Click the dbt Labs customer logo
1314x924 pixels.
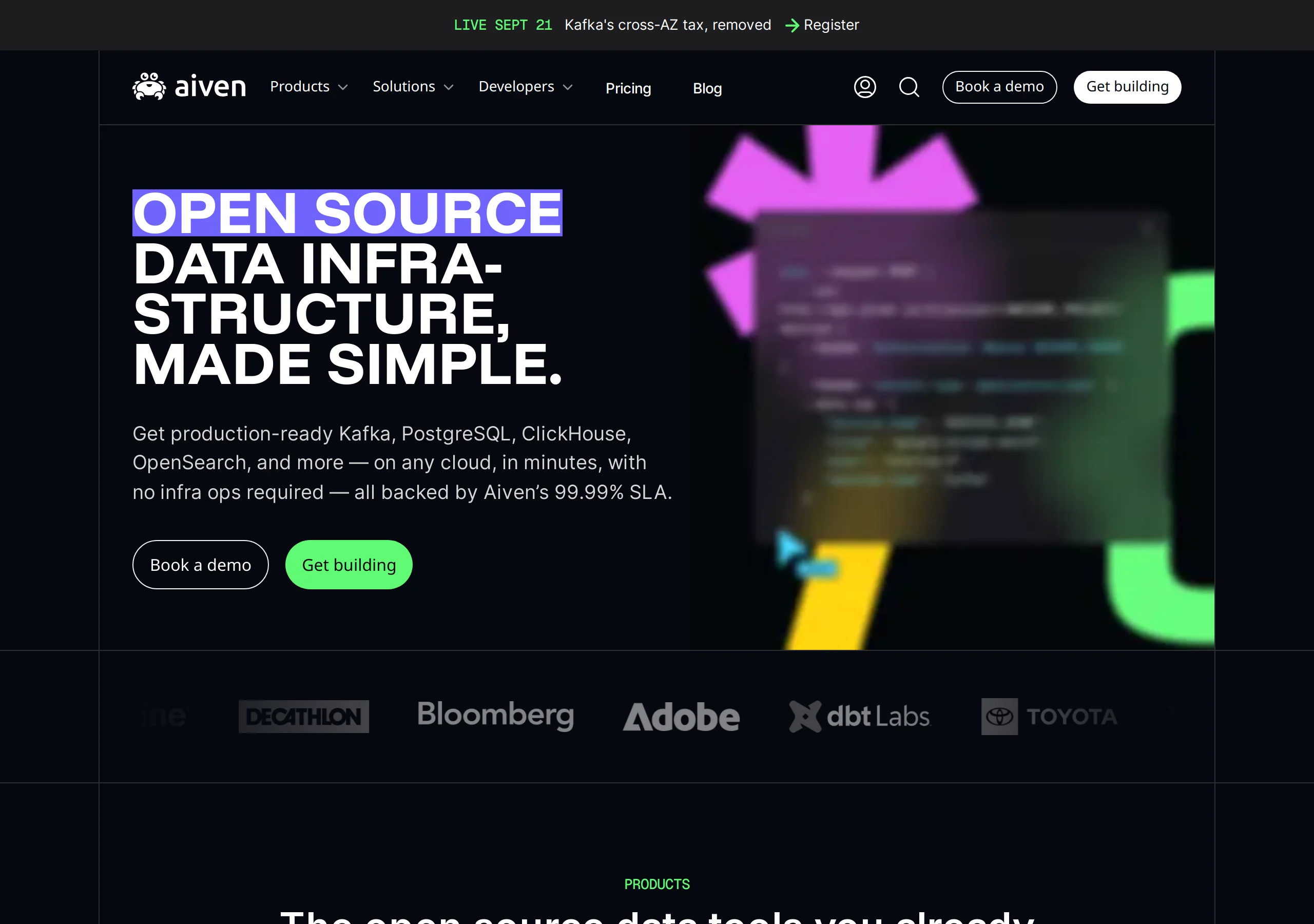(860, 716)
